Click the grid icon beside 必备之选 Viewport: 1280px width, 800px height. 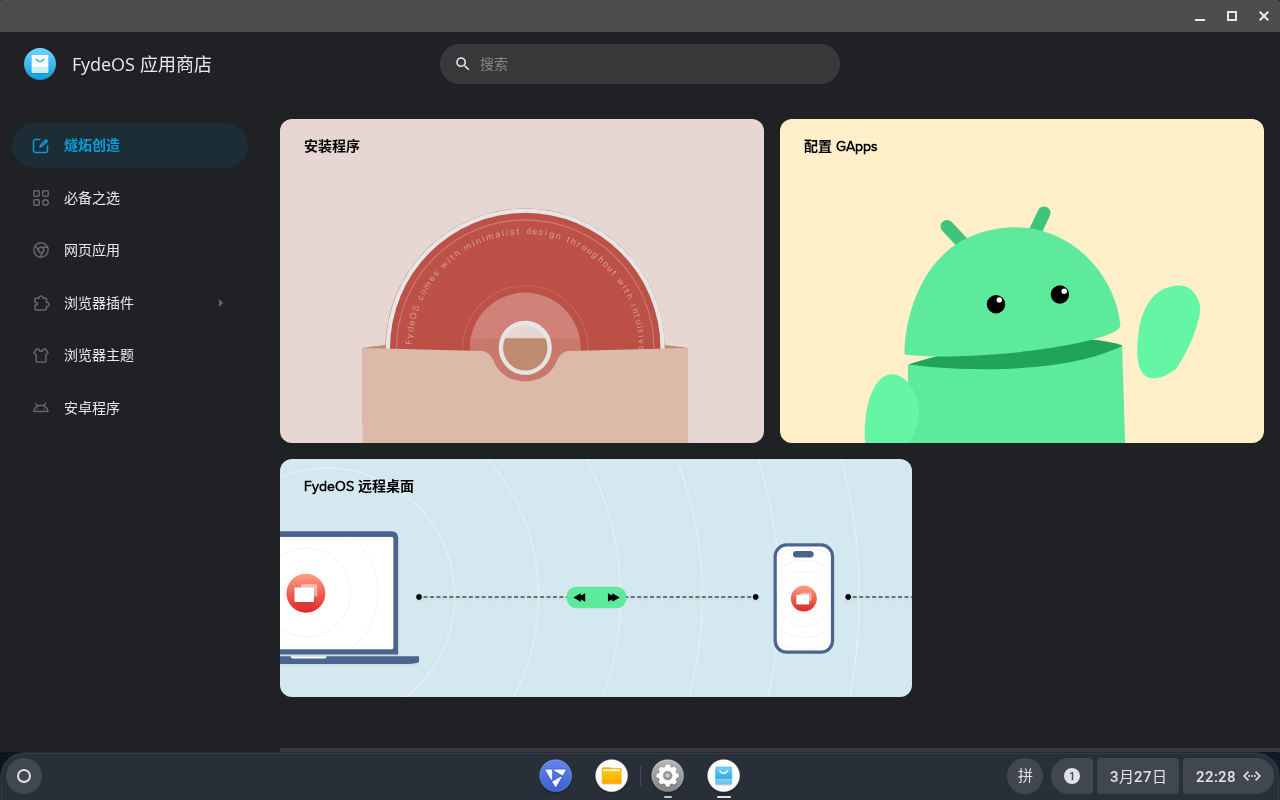[x=41, y=198]
